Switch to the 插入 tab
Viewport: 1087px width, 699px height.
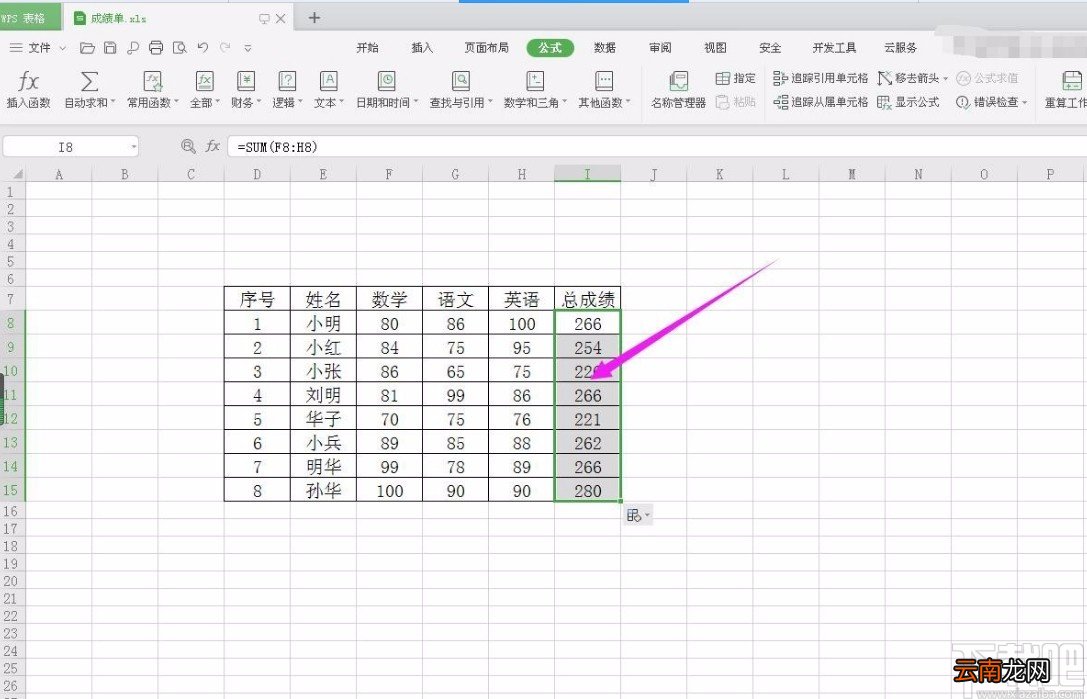coord(422,47)
